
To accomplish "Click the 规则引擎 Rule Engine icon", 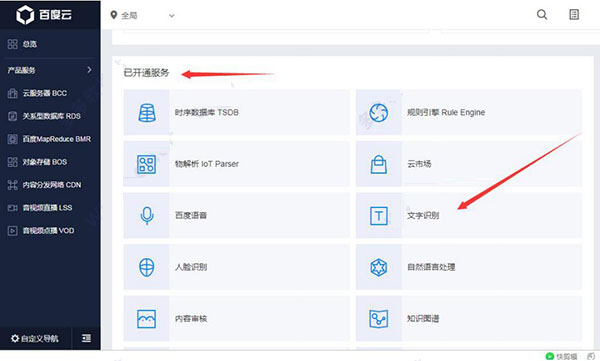I will (378, 113).
